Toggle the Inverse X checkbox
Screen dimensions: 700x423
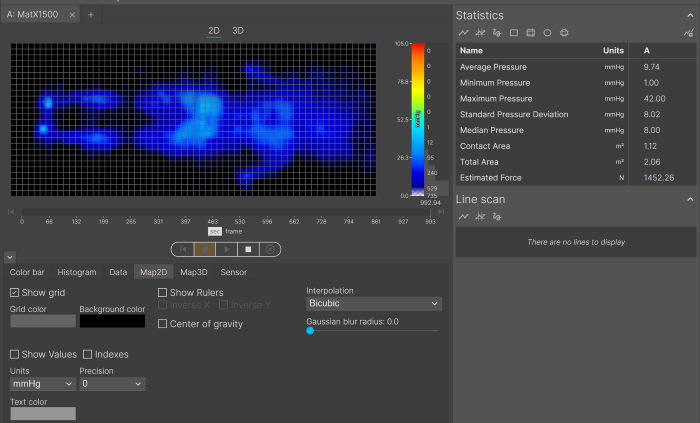(162, 305)
